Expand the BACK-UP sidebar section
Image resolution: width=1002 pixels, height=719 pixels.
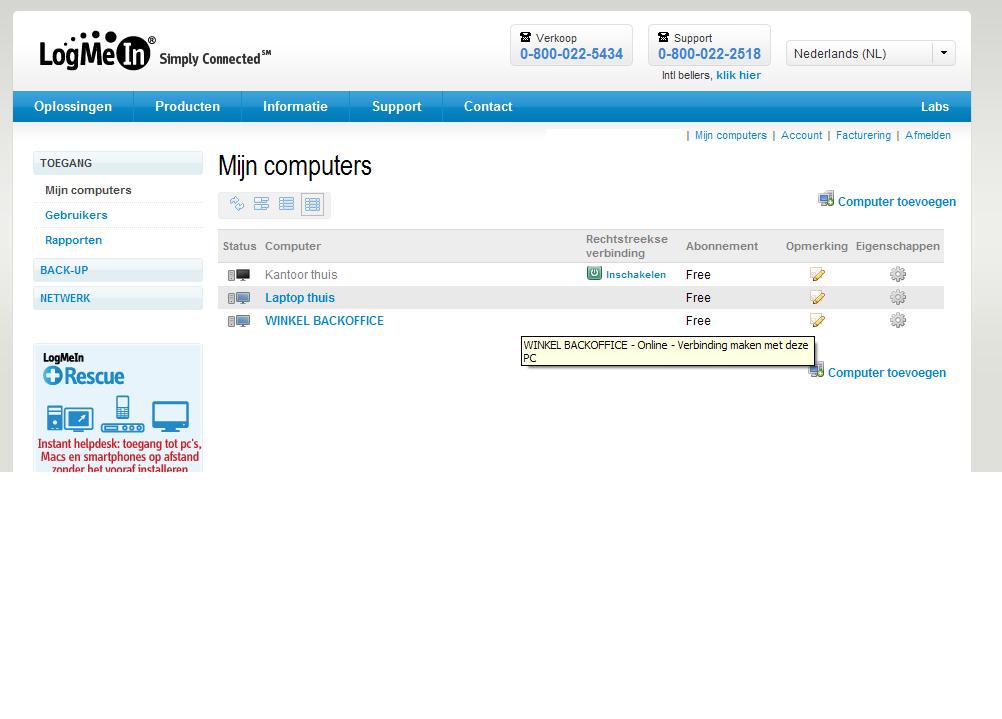64,271
